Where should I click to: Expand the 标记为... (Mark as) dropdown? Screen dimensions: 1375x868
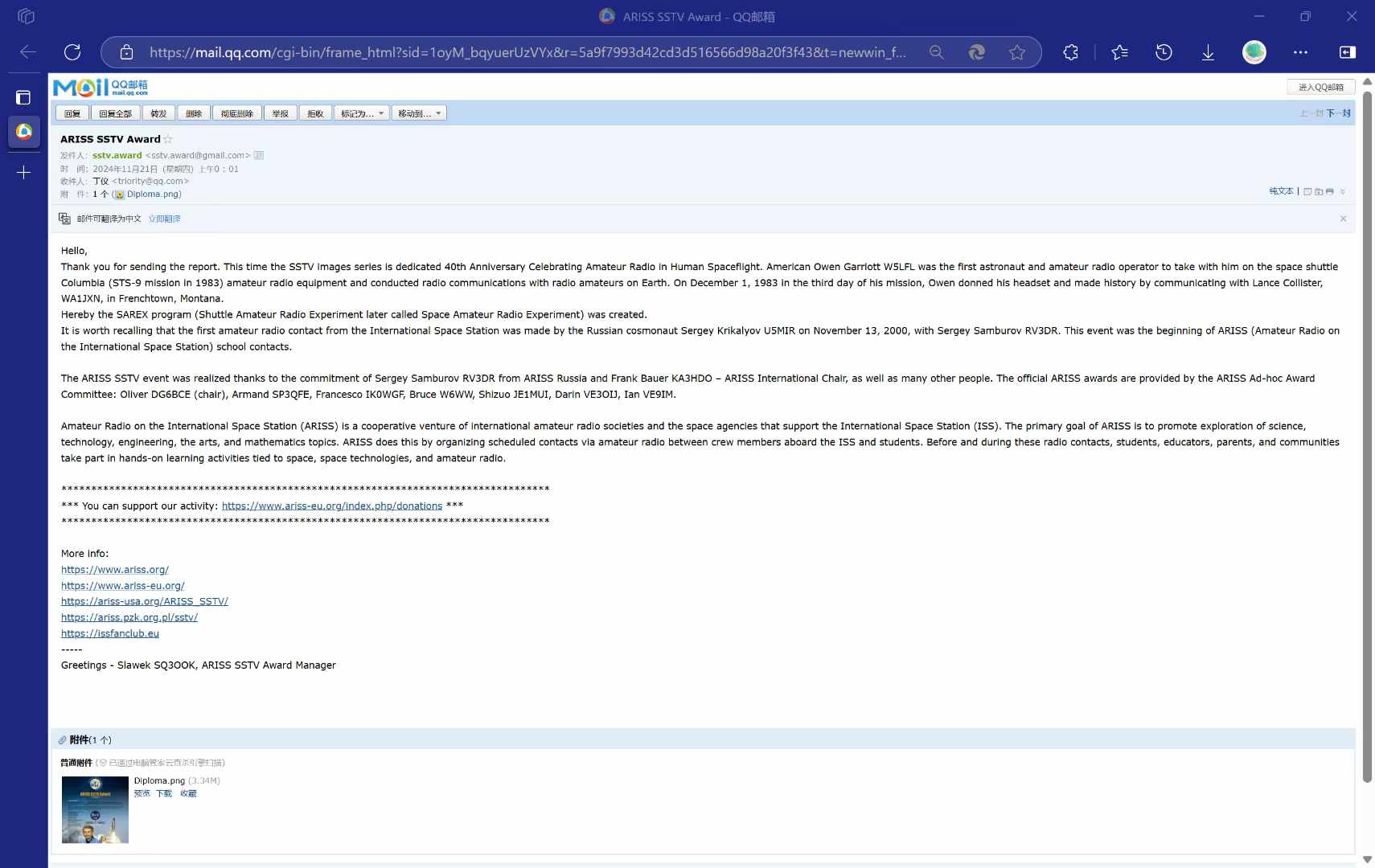click(362, 113)
